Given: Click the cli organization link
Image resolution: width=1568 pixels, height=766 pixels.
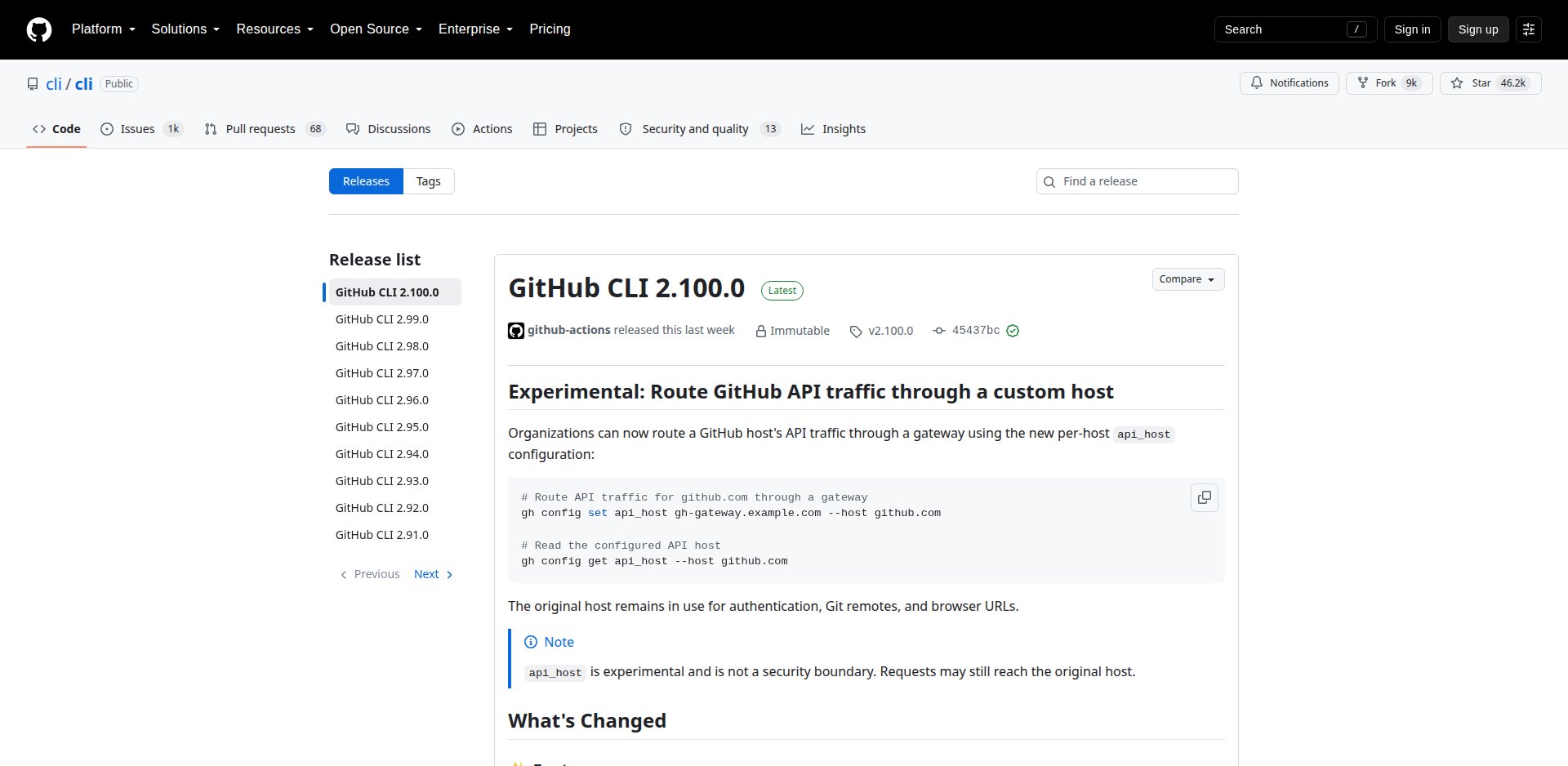Looking at the screenshot, I should click(x=54, y=84).
